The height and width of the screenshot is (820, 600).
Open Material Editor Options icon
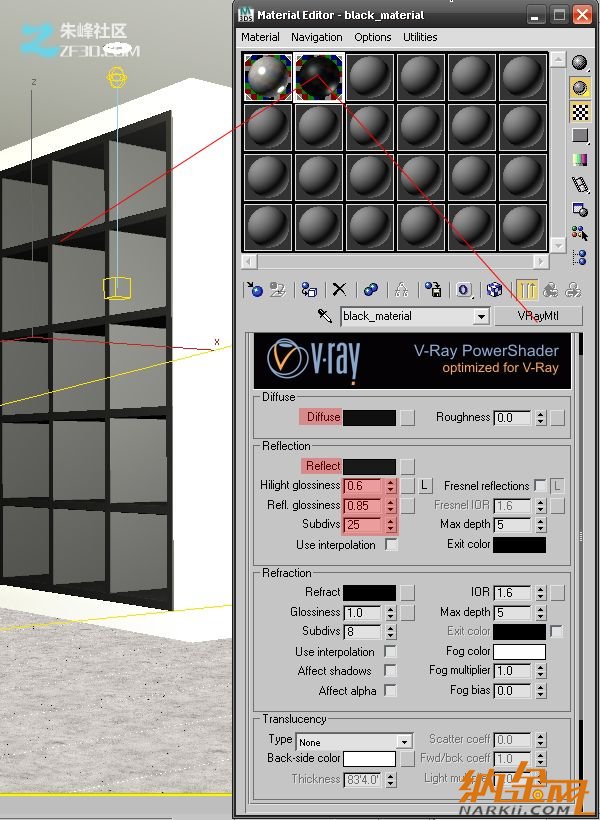(x=580, y=209)
